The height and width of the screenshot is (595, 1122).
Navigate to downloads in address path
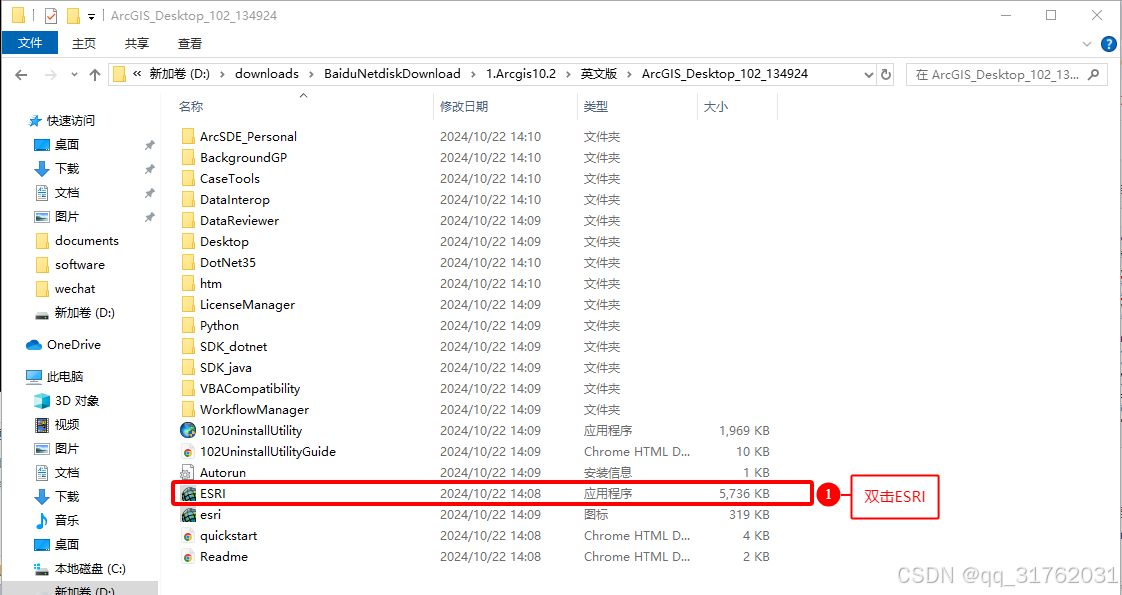coord(267,74)
